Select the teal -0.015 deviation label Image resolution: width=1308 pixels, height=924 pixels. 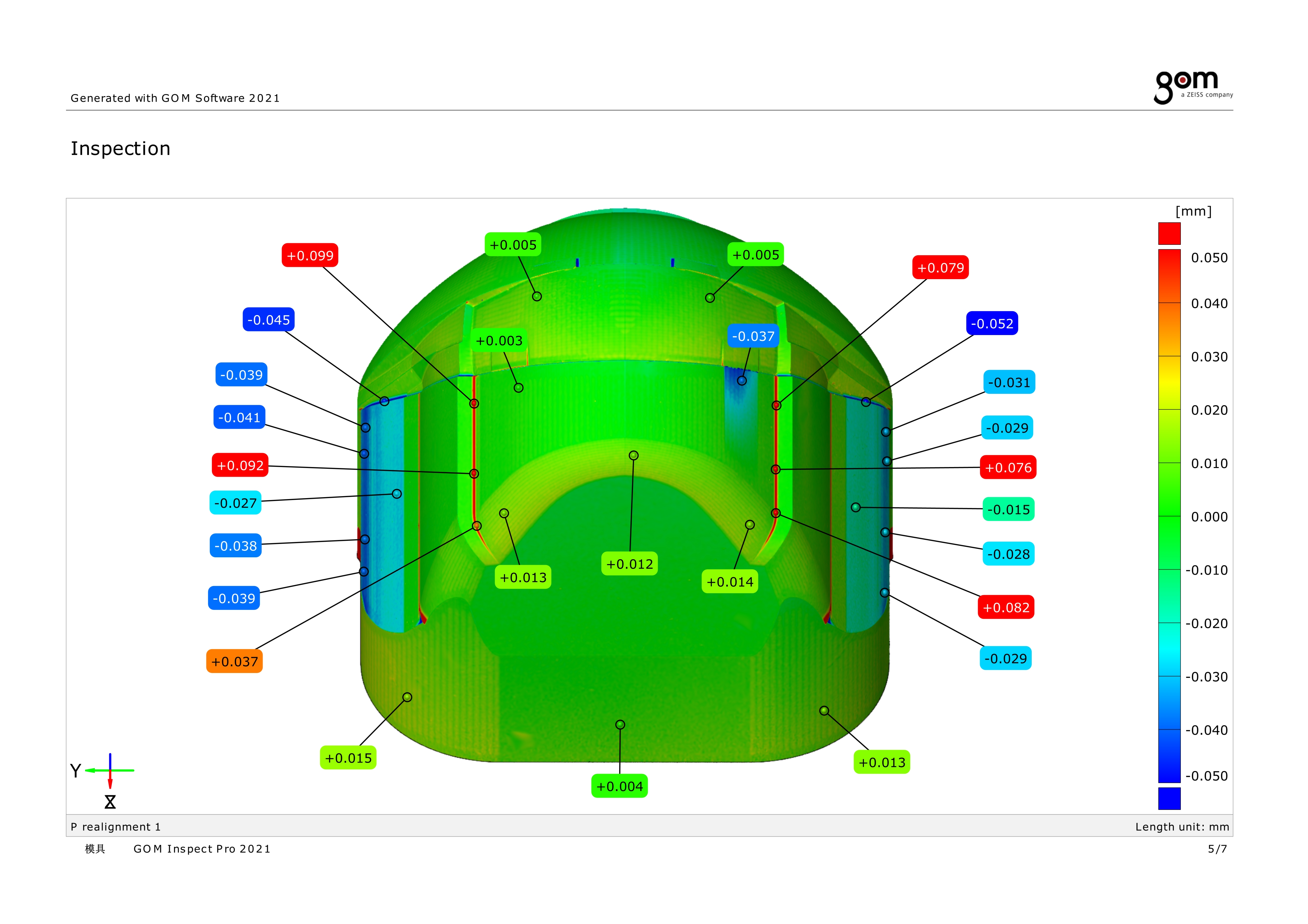pos(1008,509)
